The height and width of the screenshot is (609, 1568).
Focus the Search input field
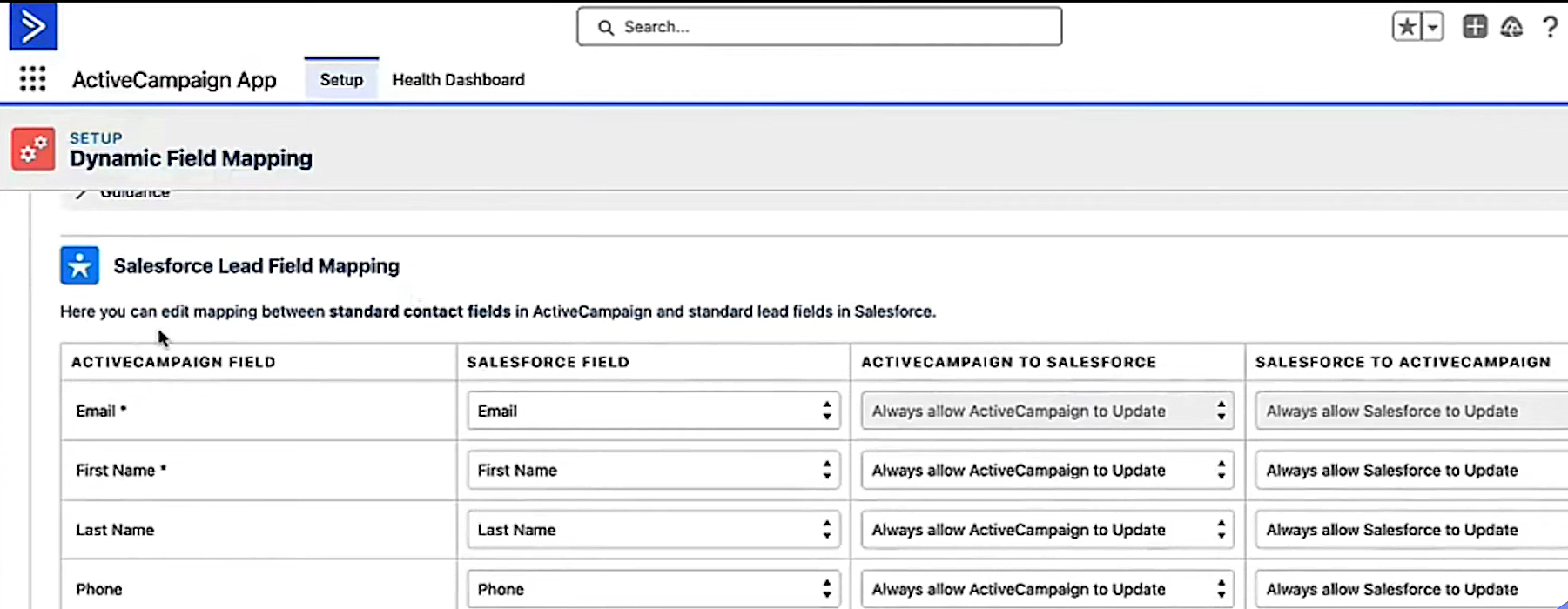819,27
